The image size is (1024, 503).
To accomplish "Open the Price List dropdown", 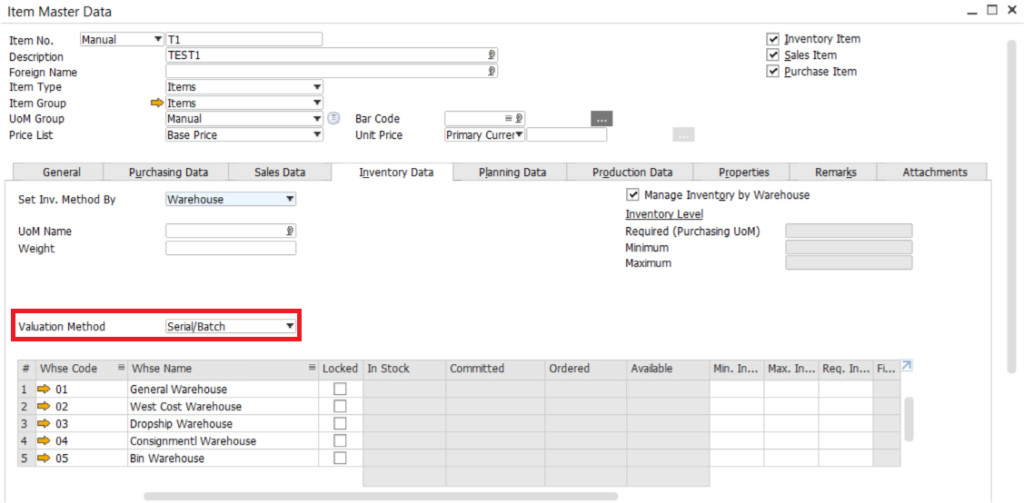I will (244, 135).
